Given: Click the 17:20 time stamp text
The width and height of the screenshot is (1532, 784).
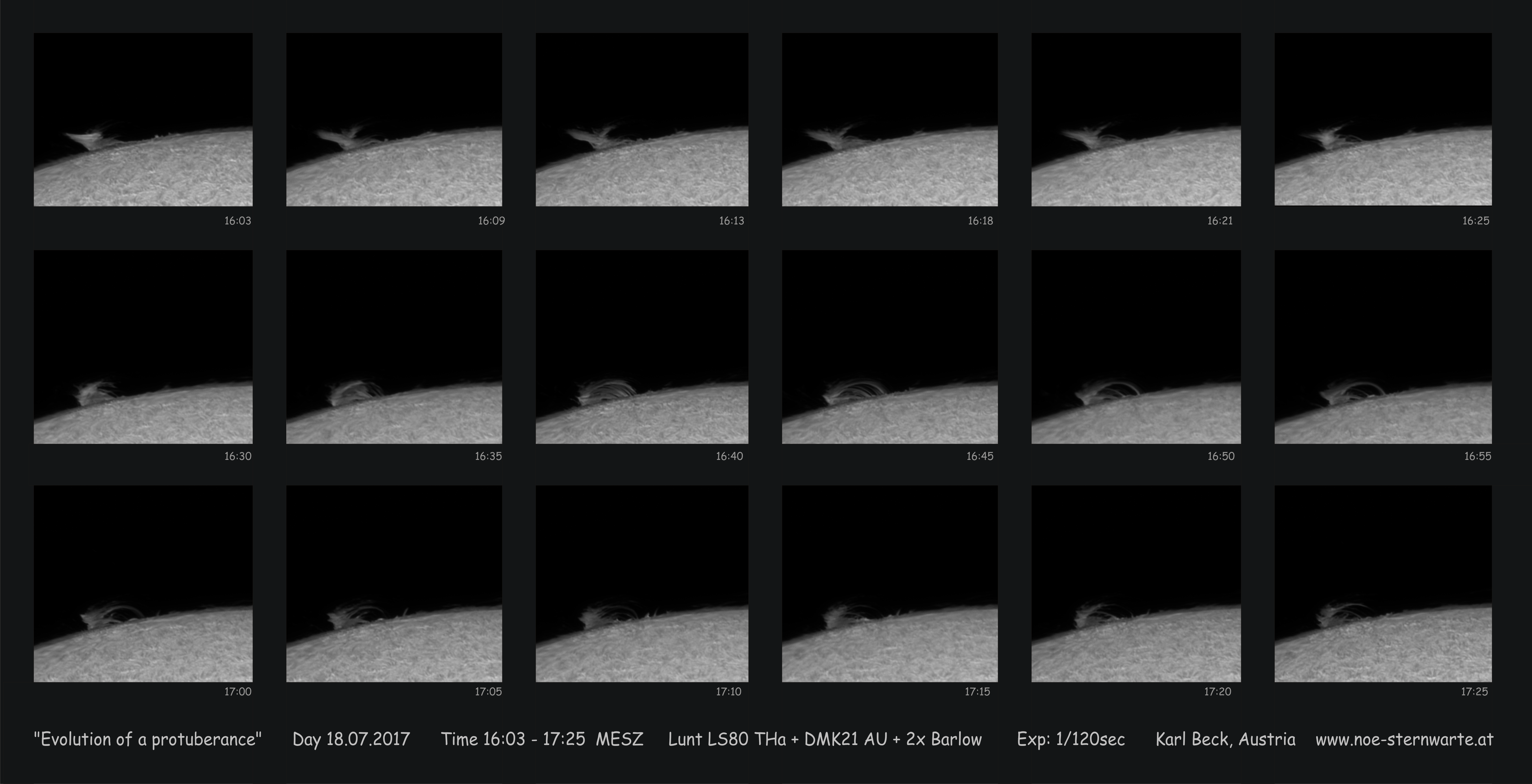Looking at the screenshot, I should point(1217,691).
